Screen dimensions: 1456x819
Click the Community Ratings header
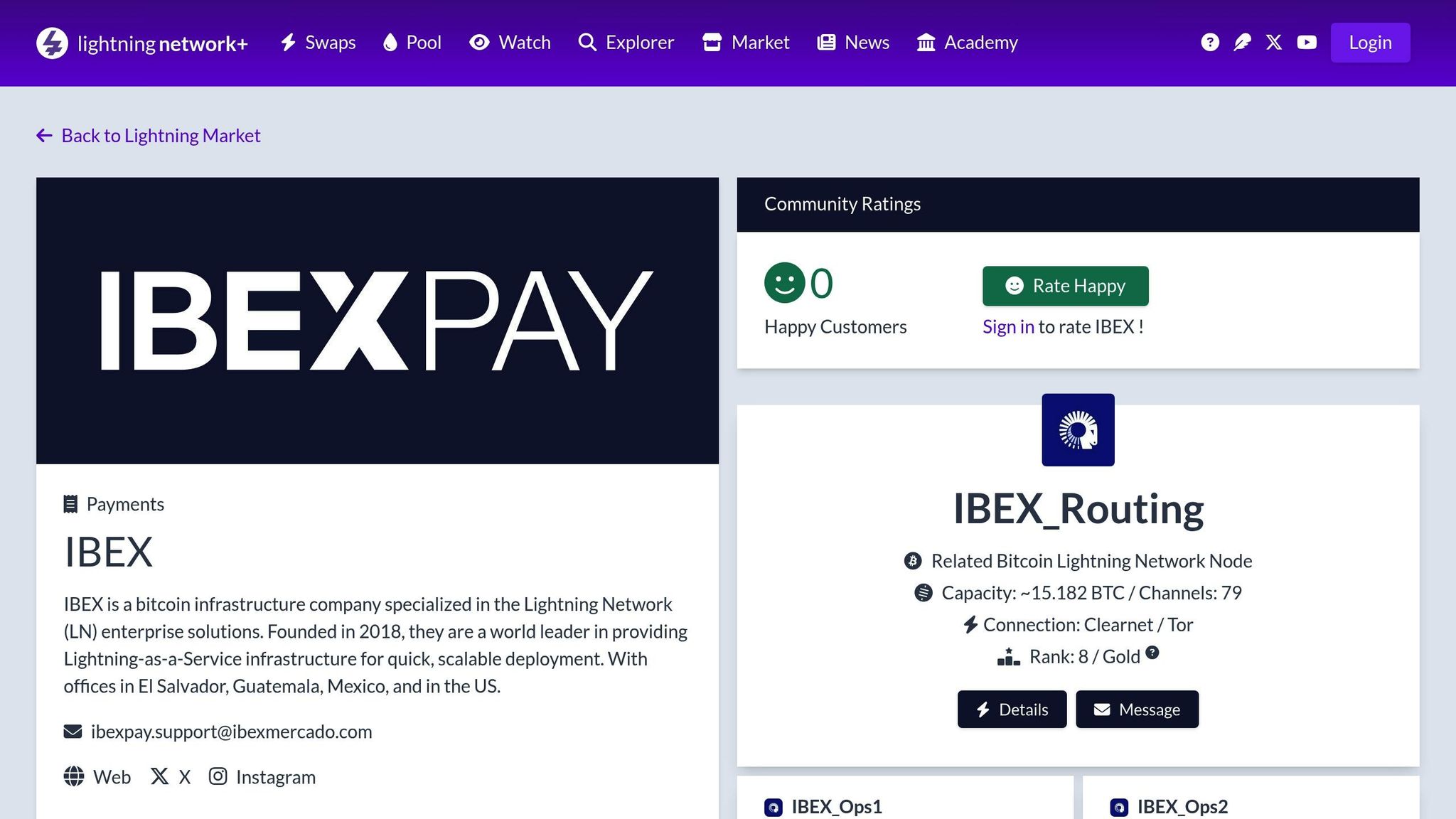click(x=1078, y=205)
